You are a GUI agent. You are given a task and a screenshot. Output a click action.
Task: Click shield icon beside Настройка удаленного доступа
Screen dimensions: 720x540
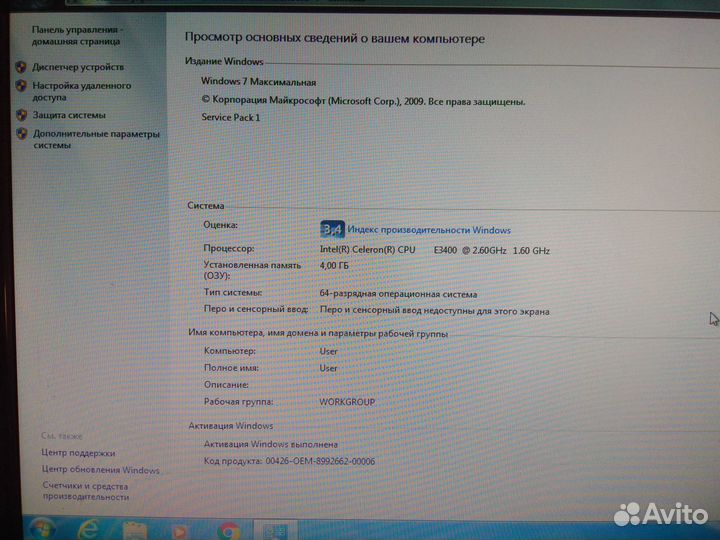click(21, 86)
